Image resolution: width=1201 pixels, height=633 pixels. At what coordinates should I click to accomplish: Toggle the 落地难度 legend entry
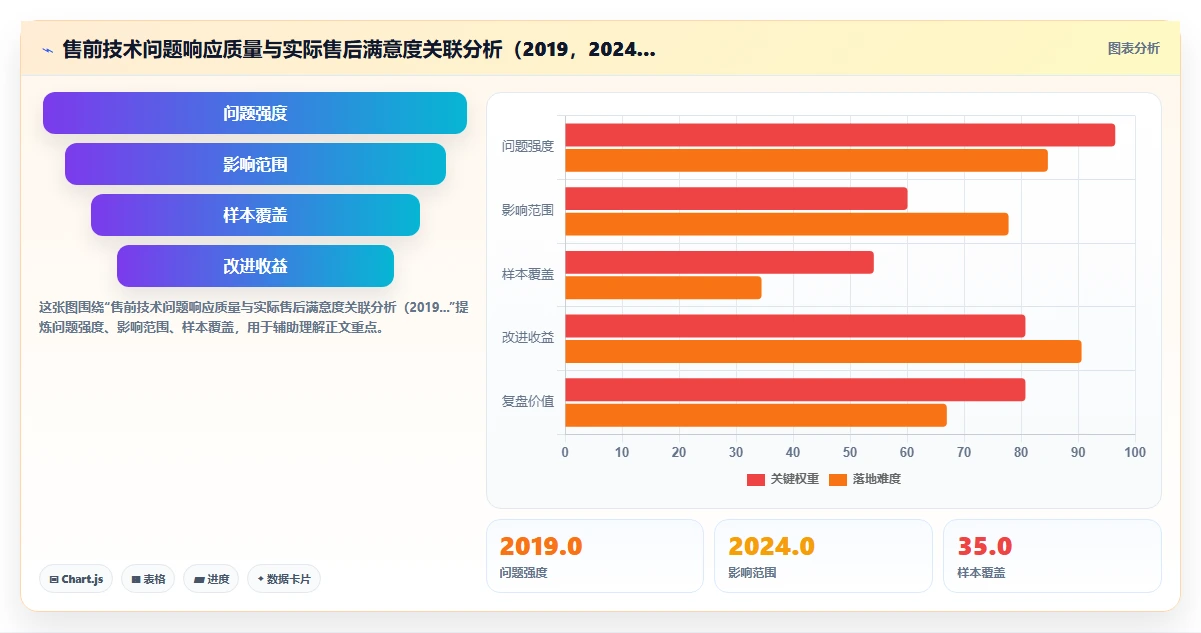pyautogui.click(x=865, y=479)
